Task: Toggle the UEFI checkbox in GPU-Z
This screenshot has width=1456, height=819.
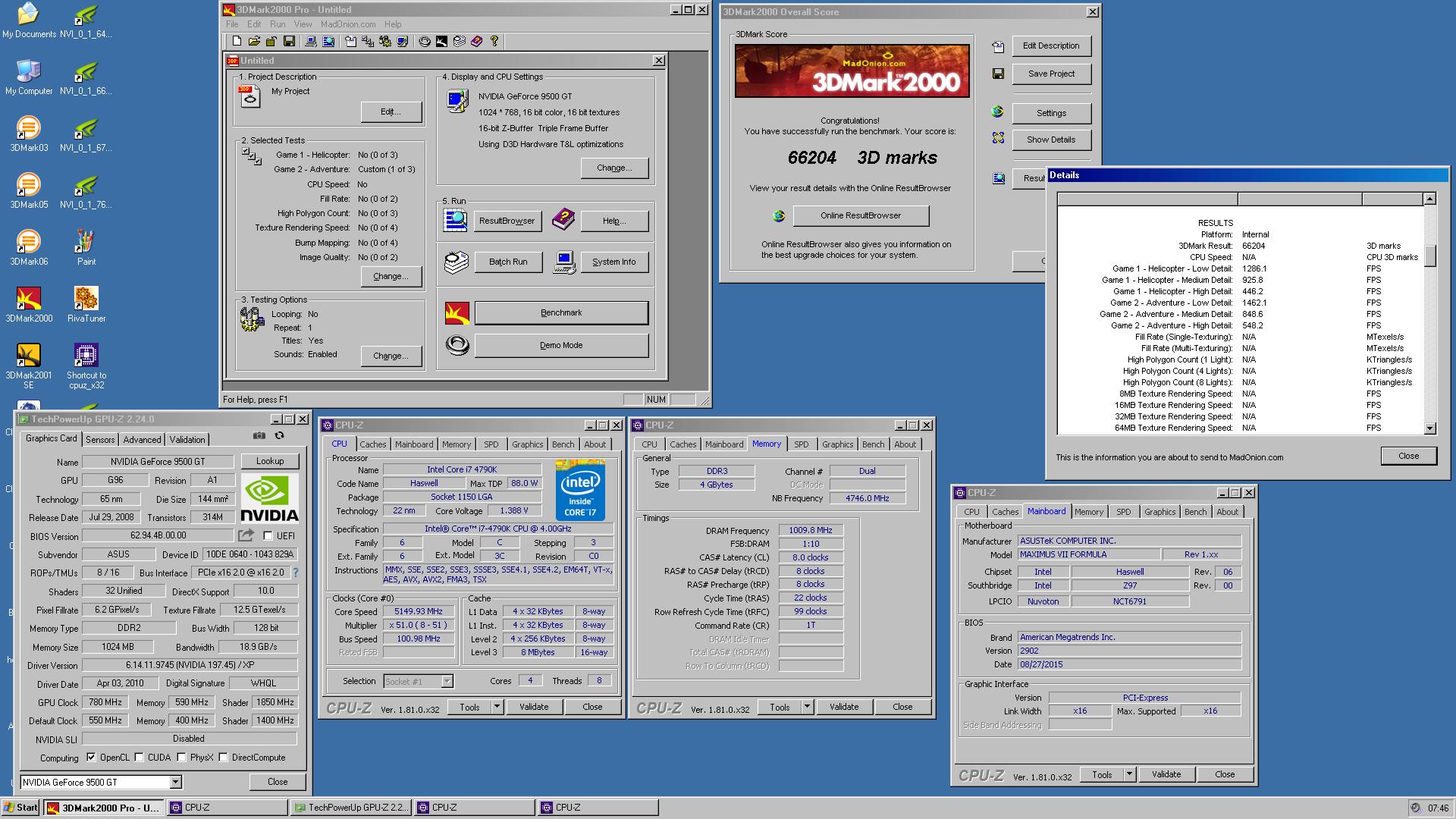Action: (x=268, y=536)
